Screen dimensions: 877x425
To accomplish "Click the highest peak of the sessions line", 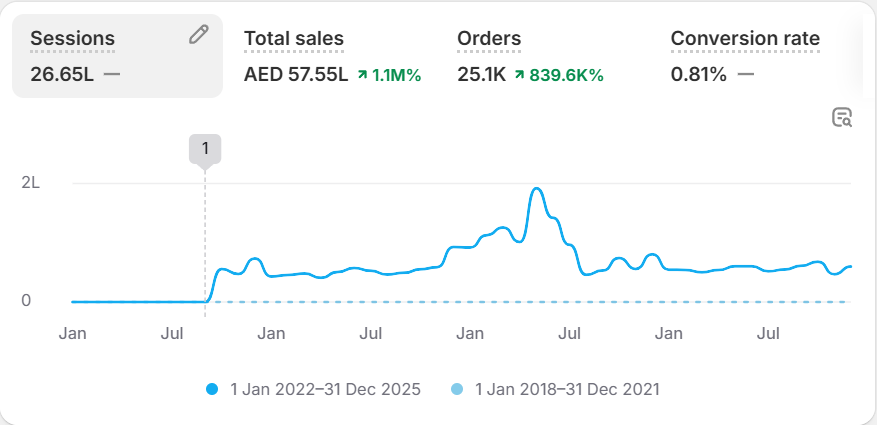I will tap(537, 189).
